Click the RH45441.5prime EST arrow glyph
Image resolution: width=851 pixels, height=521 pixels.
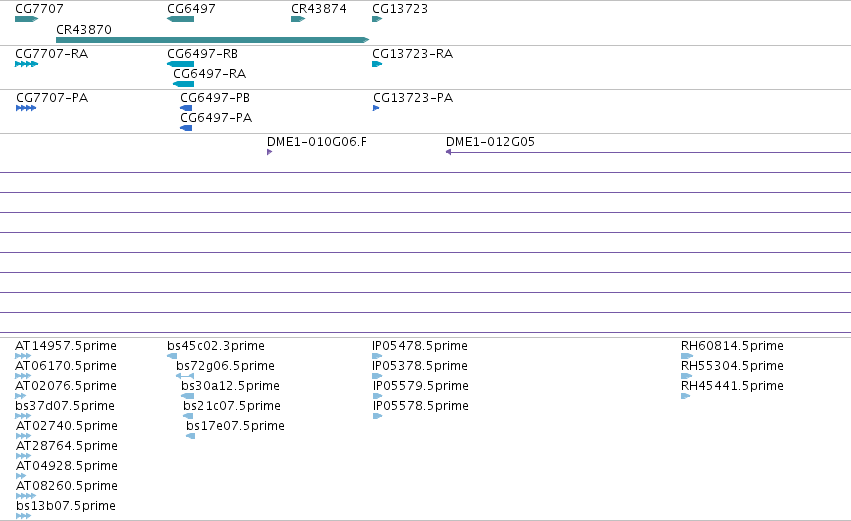pyautogui.click(x=685, y=396)
